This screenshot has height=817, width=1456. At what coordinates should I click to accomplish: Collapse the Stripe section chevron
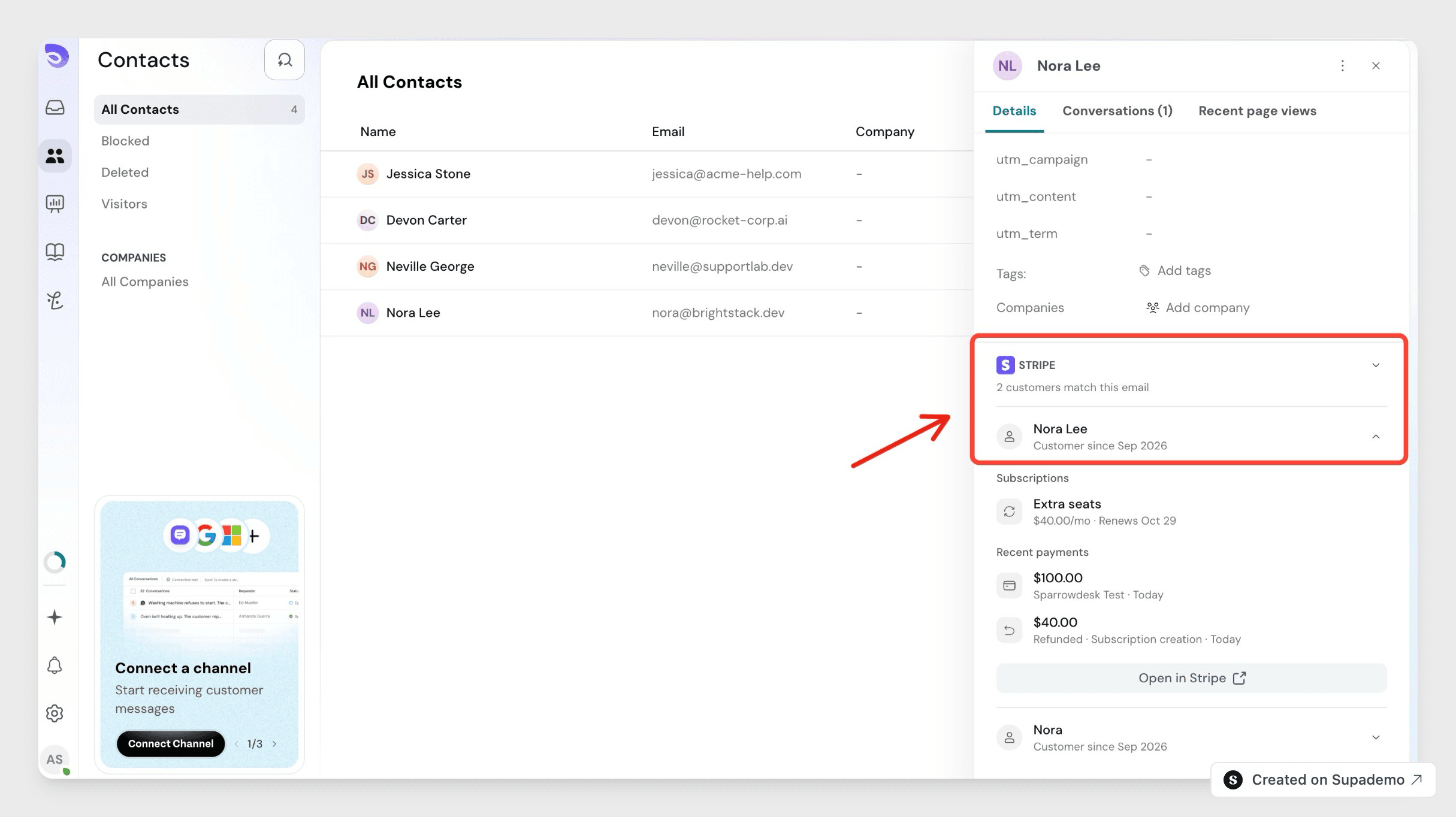pos(1376,365)
